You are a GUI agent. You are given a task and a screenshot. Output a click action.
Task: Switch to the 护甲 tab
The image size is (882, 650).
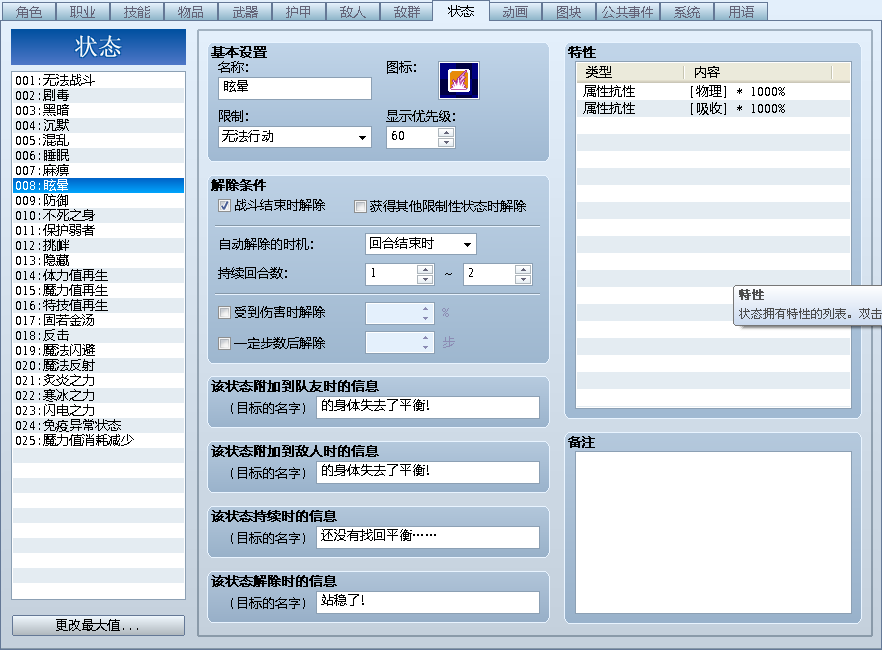299,12
